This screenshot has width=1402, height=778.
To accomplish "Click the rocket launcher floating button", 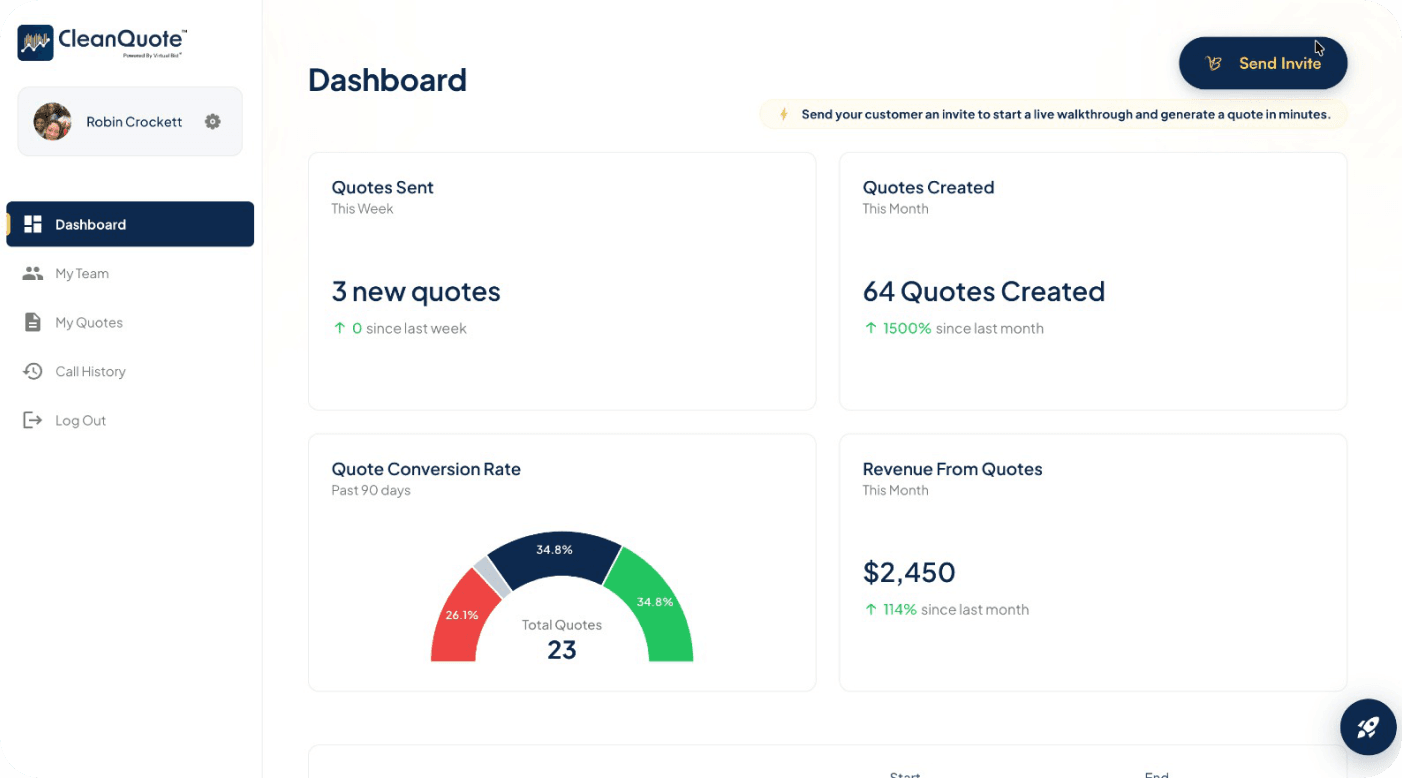I will (1368, 727).
